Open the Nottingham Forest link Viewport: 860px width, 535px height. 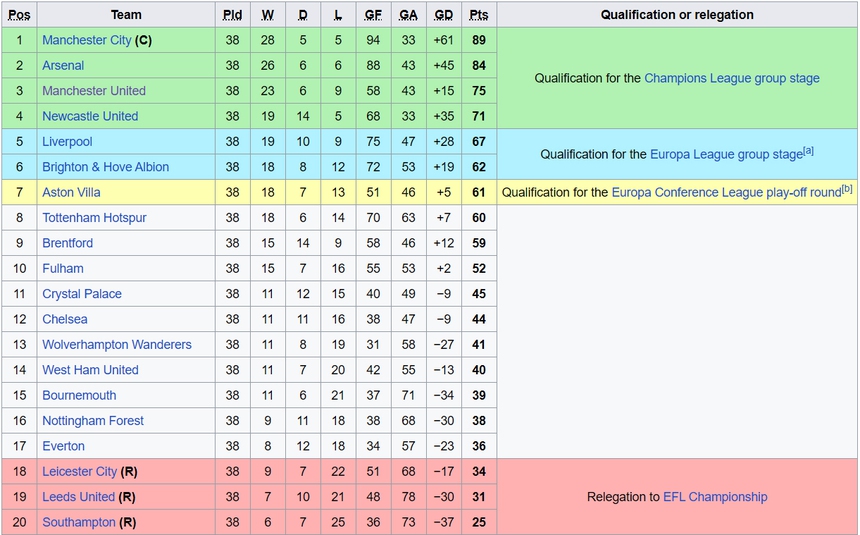[93, 421]
